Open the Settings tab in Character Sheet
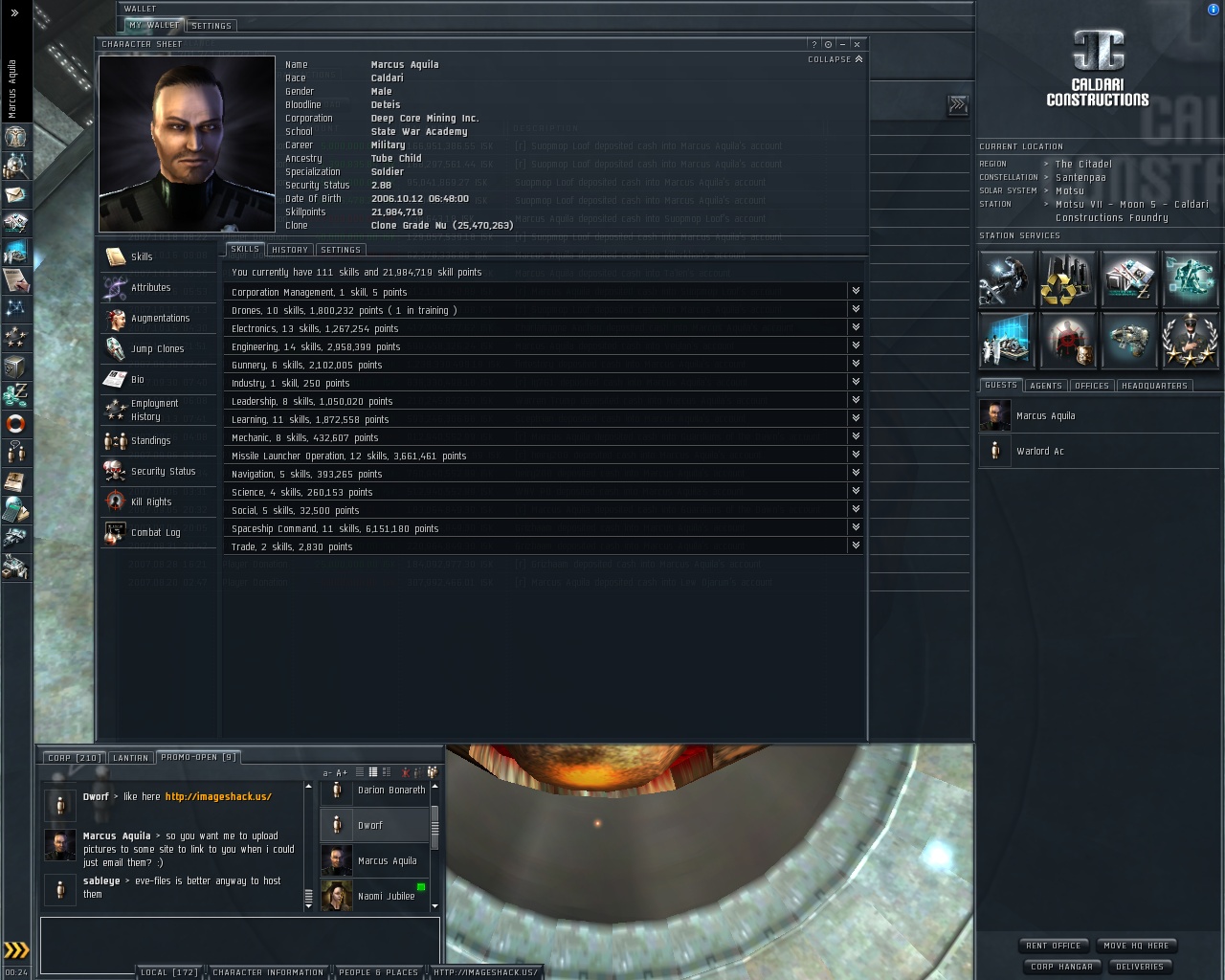 pos(341,250)
